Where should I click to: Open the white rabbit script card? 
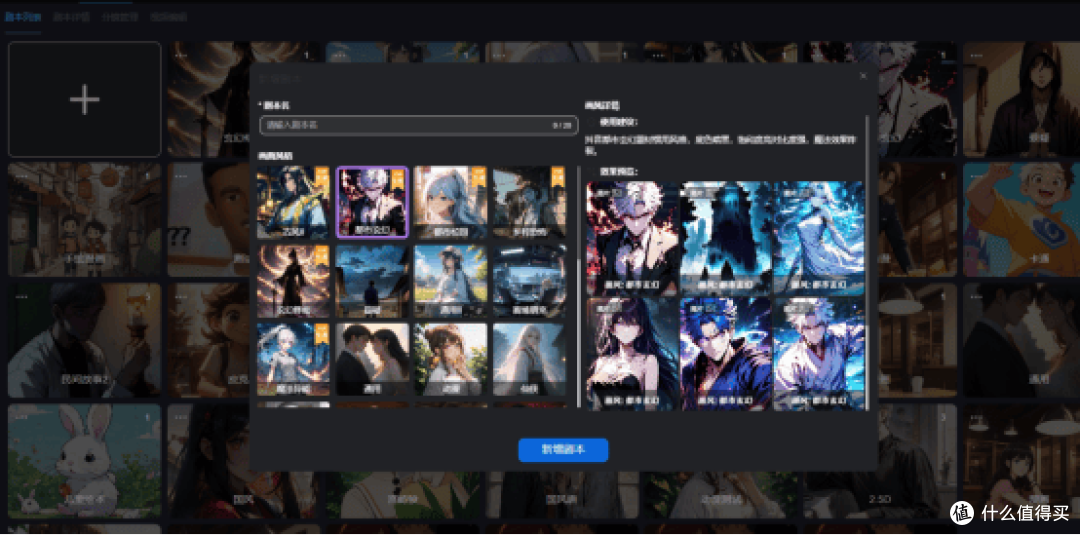(x=84, y=461)
